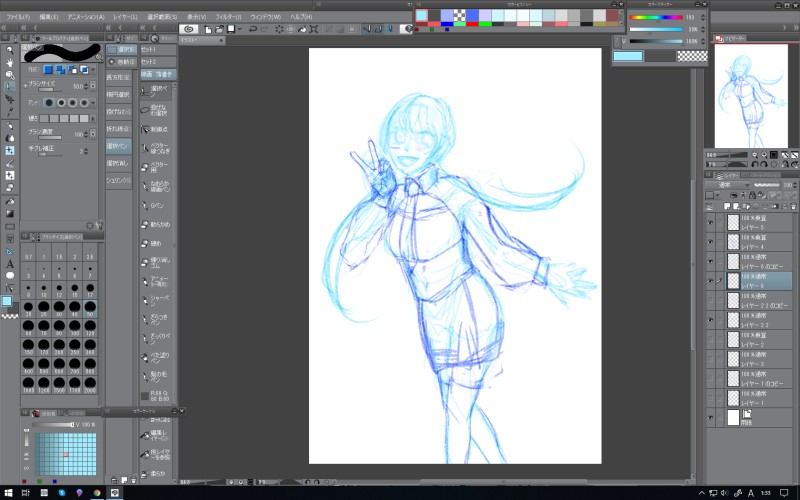
Task: Toggle visibility of レイヤー 5
Action: click(x=710, y=222)
